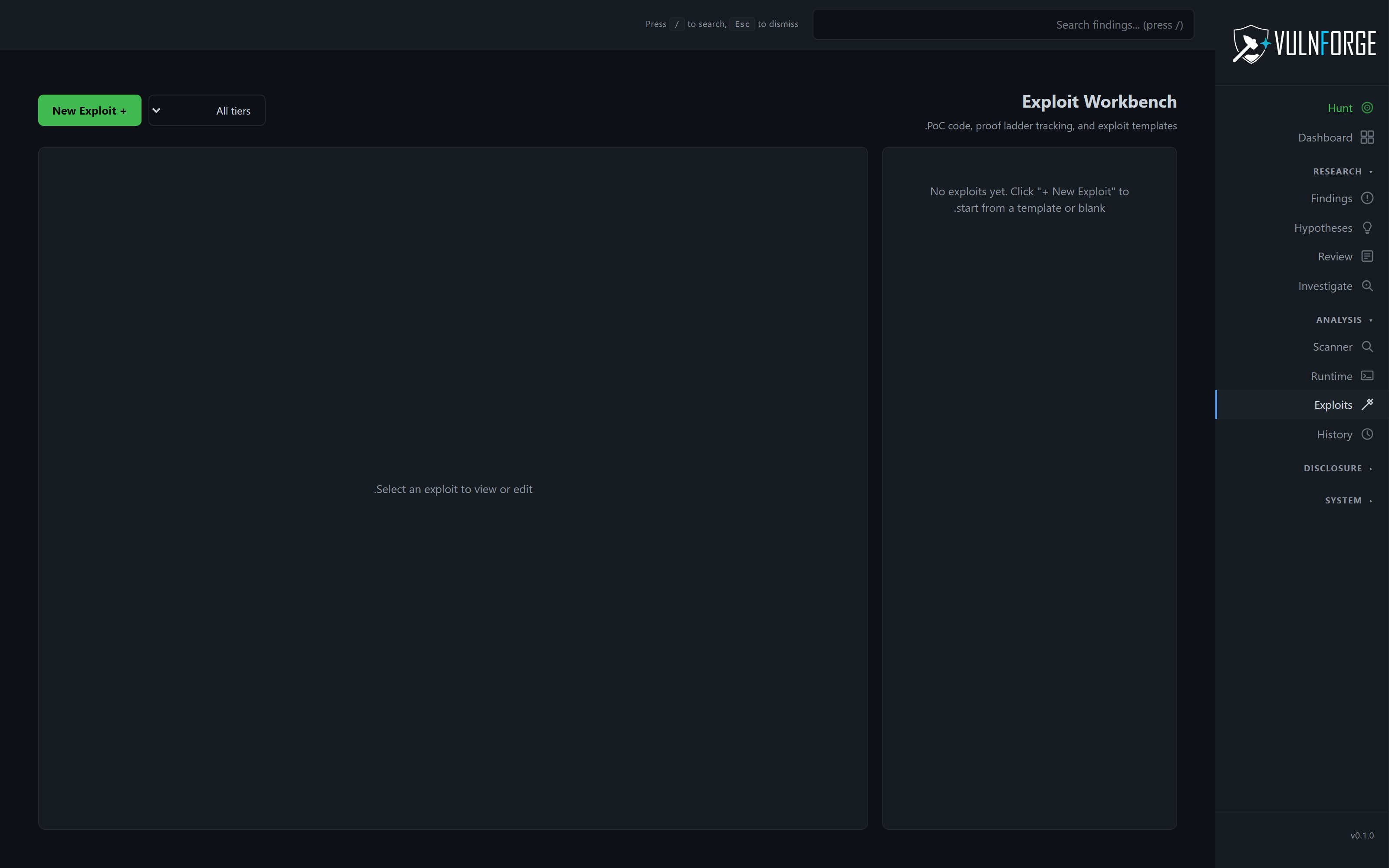Click the Runtime terminal icon
This screenshot has width=1389, height=868.
(x=1368, y=375)
